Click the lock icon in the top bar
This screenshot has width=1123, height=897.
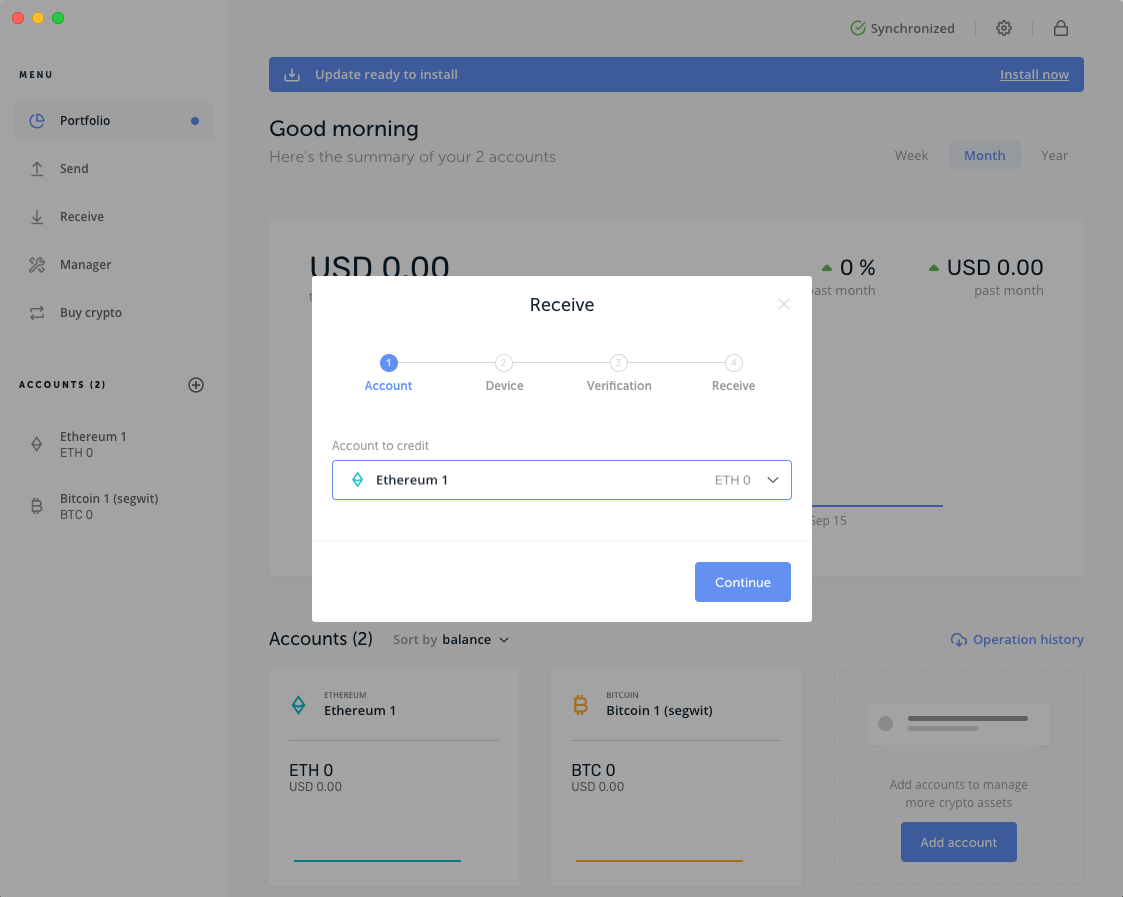coord(1061,28)
